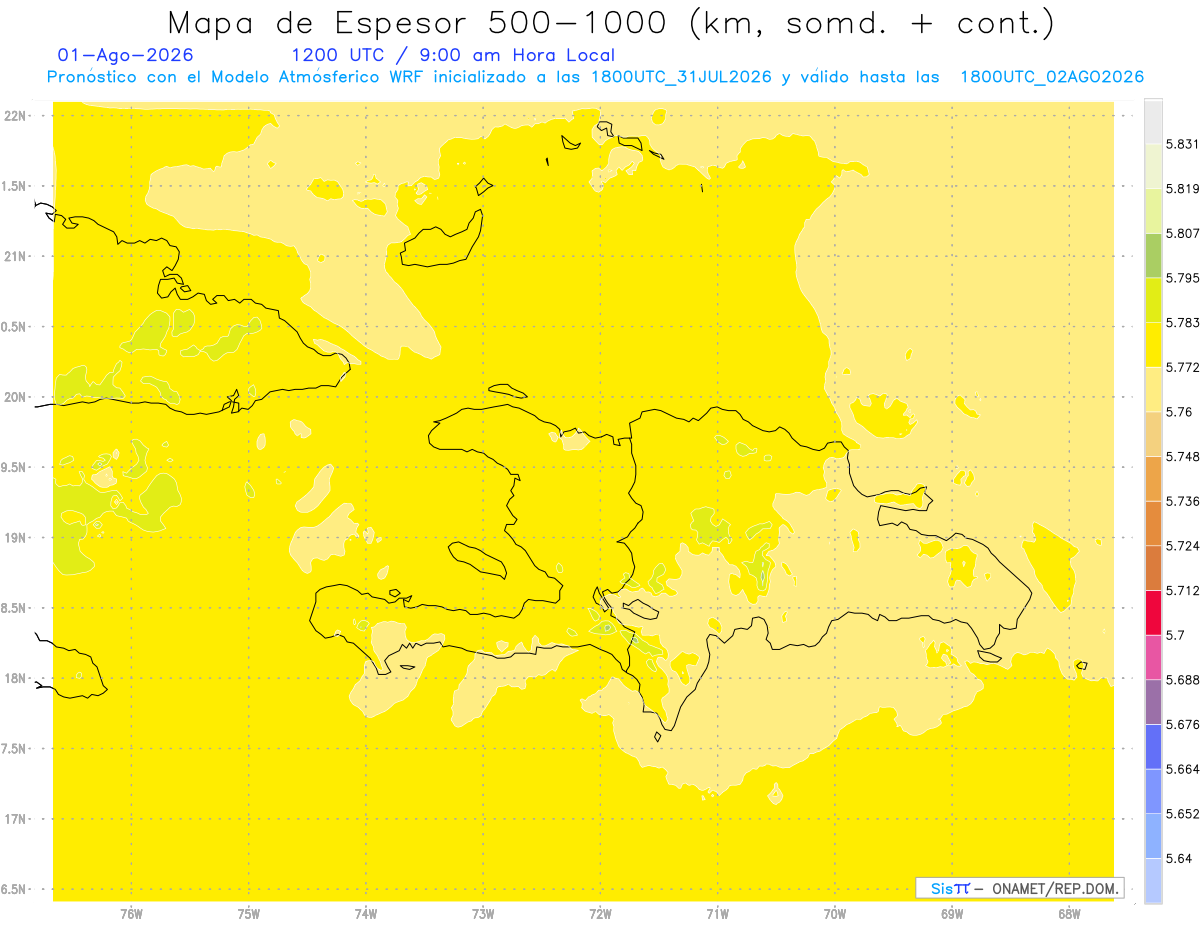Click the 'SisTT - ONAMET/REP.DOM.' label box
Image resolution: width=1200 pixels, height=927 pixels.
pos(1019,888)
